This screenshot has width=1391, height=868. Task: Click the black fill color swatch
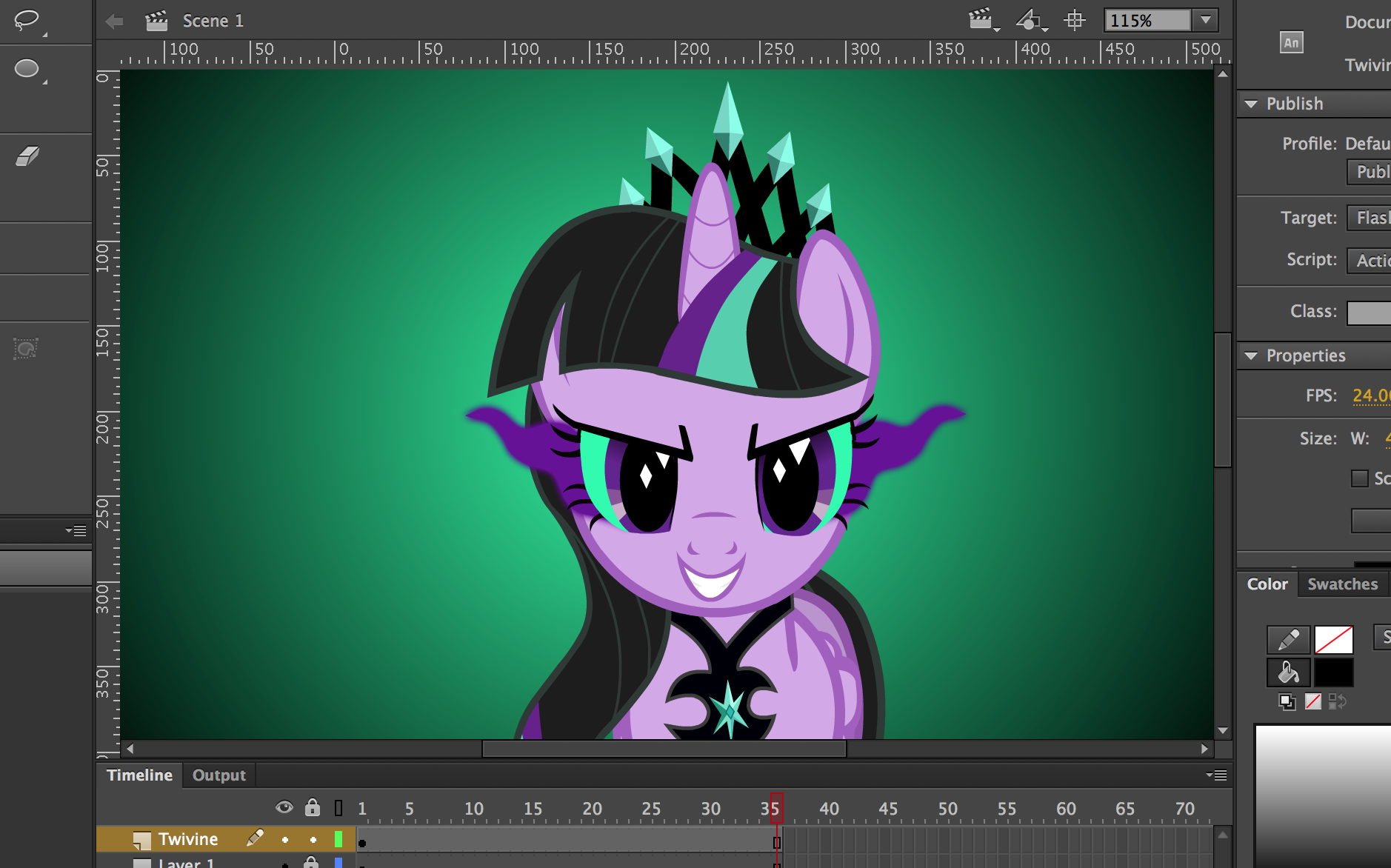pos(1335,672)
